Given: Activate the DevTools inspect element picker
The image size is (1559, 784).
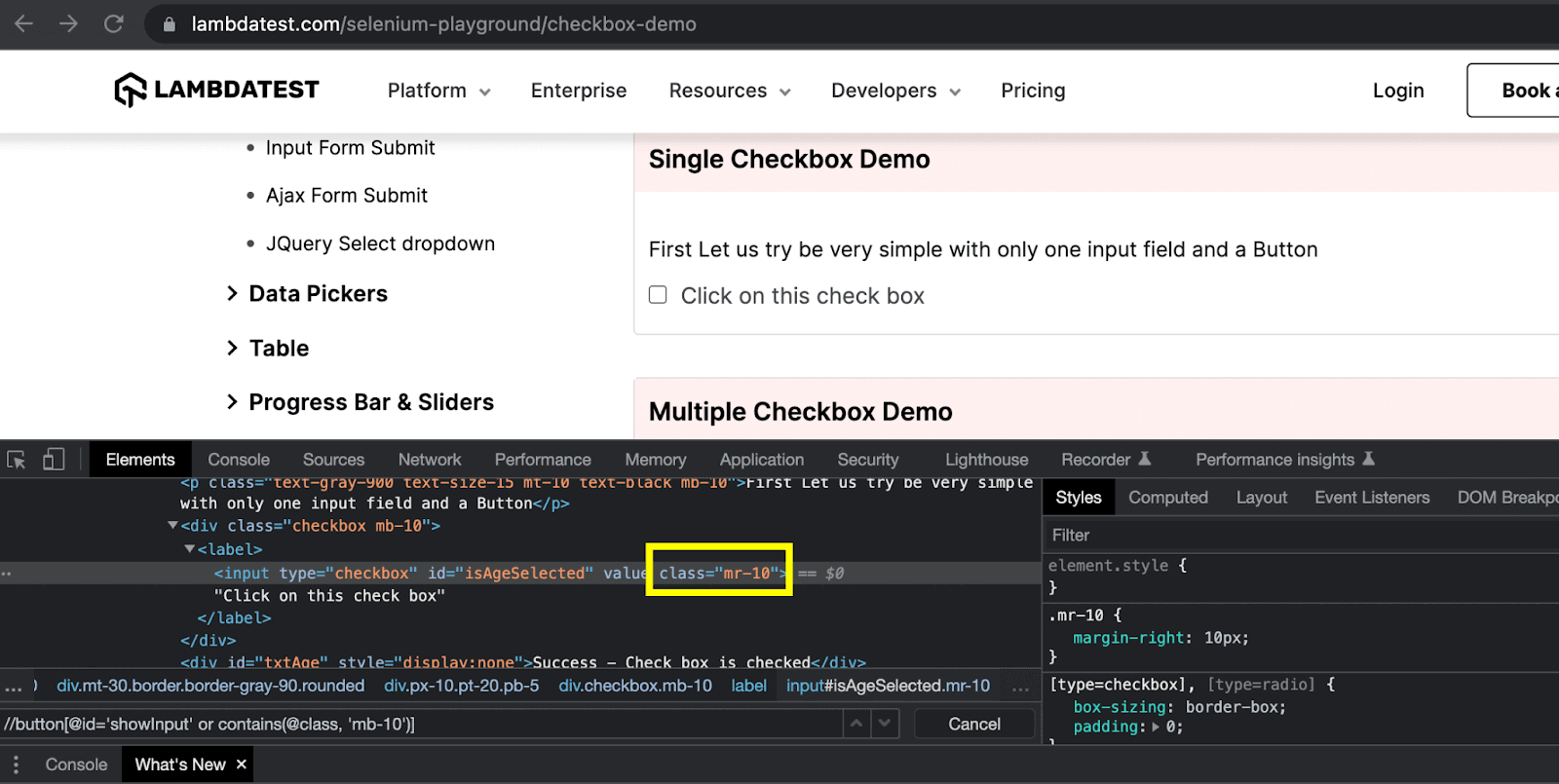Looking at the screenshot, I should pyautogui.click(x=17, y=460).
